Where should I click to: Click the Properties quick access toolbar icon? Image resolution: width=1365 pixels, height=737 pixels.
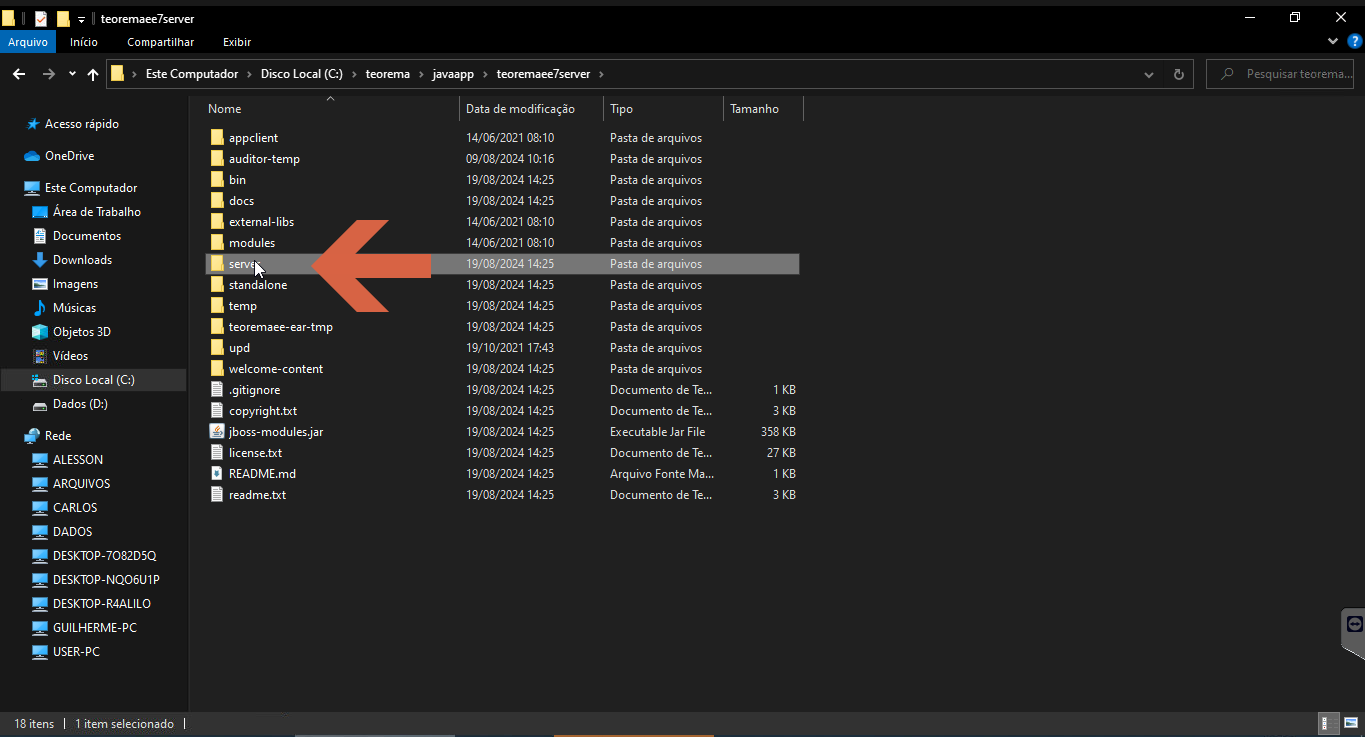point(41,18)
